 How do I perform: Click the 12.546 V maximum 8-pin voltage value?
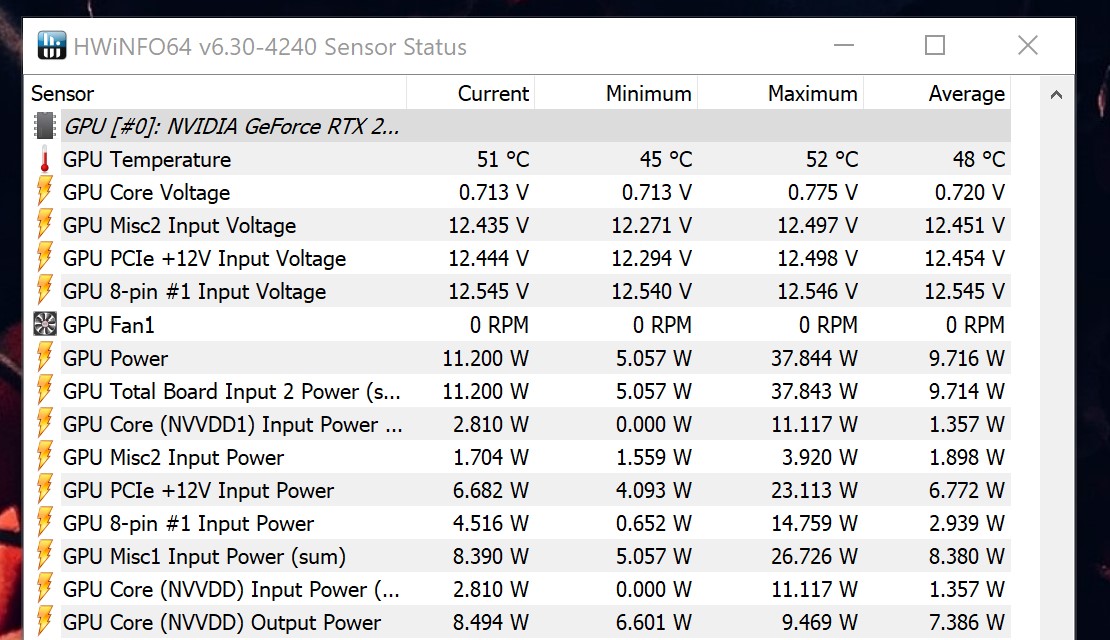tap(818, 291)
